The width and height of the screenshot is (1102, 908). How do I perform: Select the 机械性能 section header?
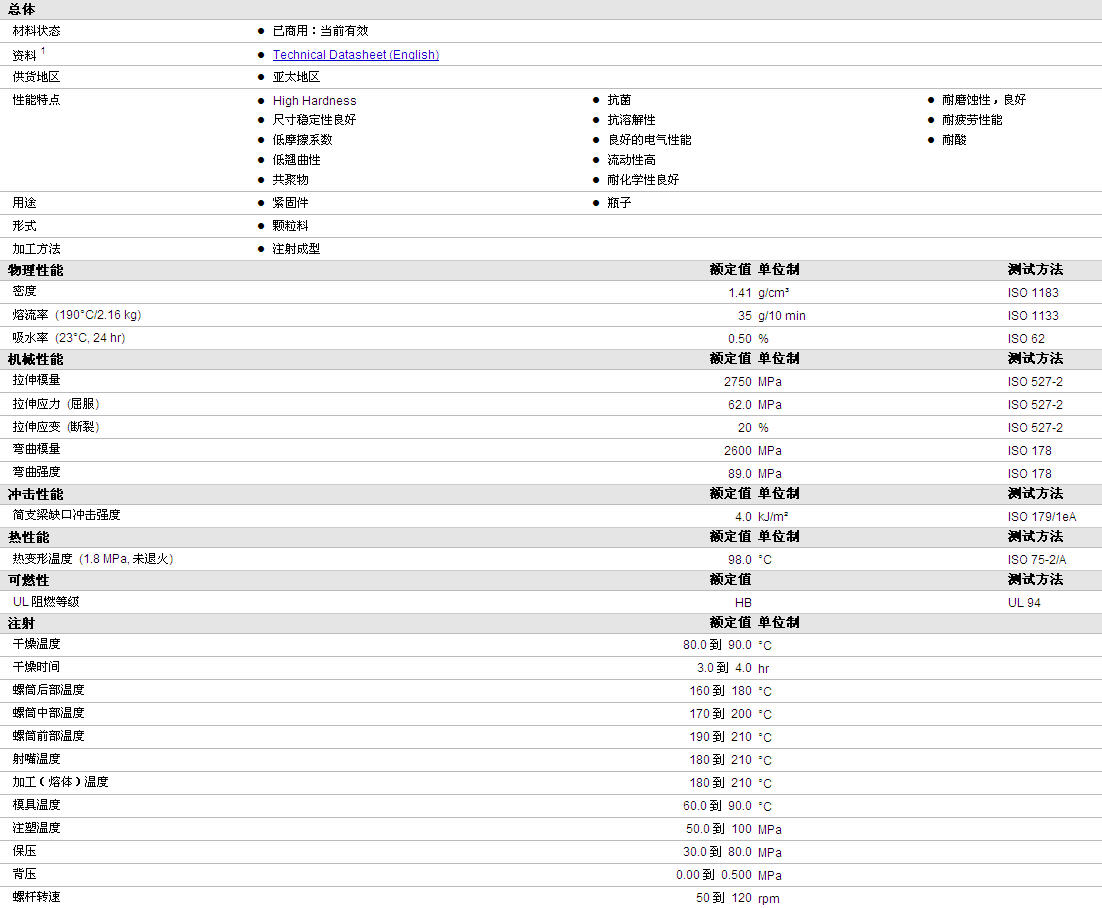tap(36, 359)
